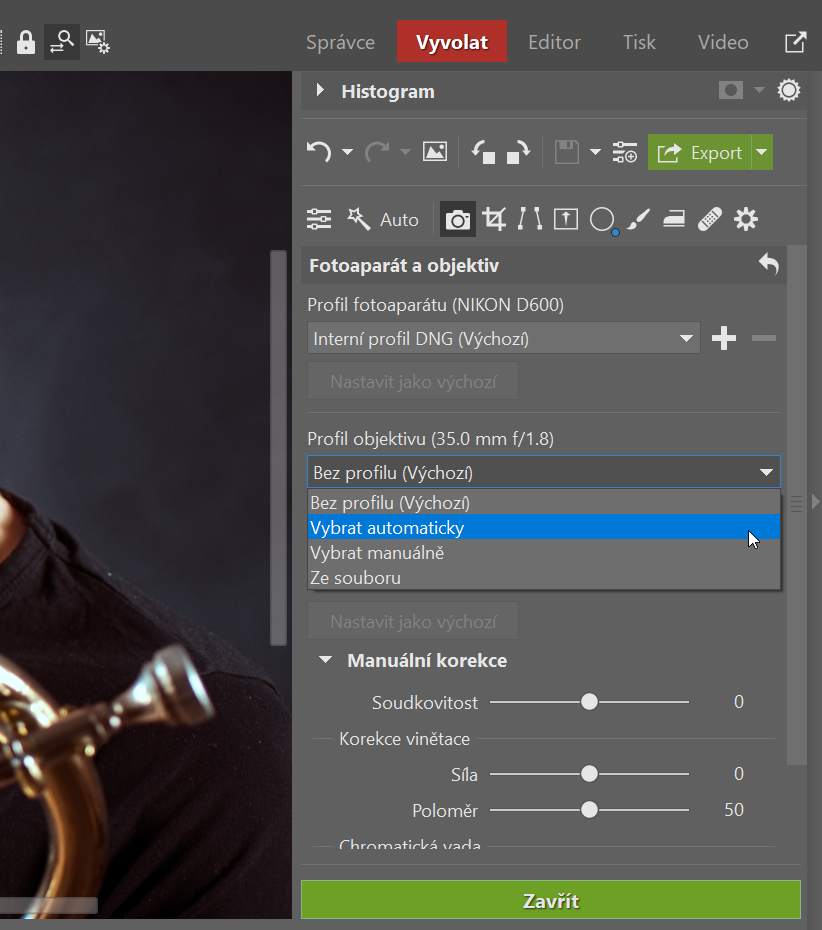The image size is (822, 930).
Task: Select the horizon alignment tool icon
Action: (x=566, y=219)
